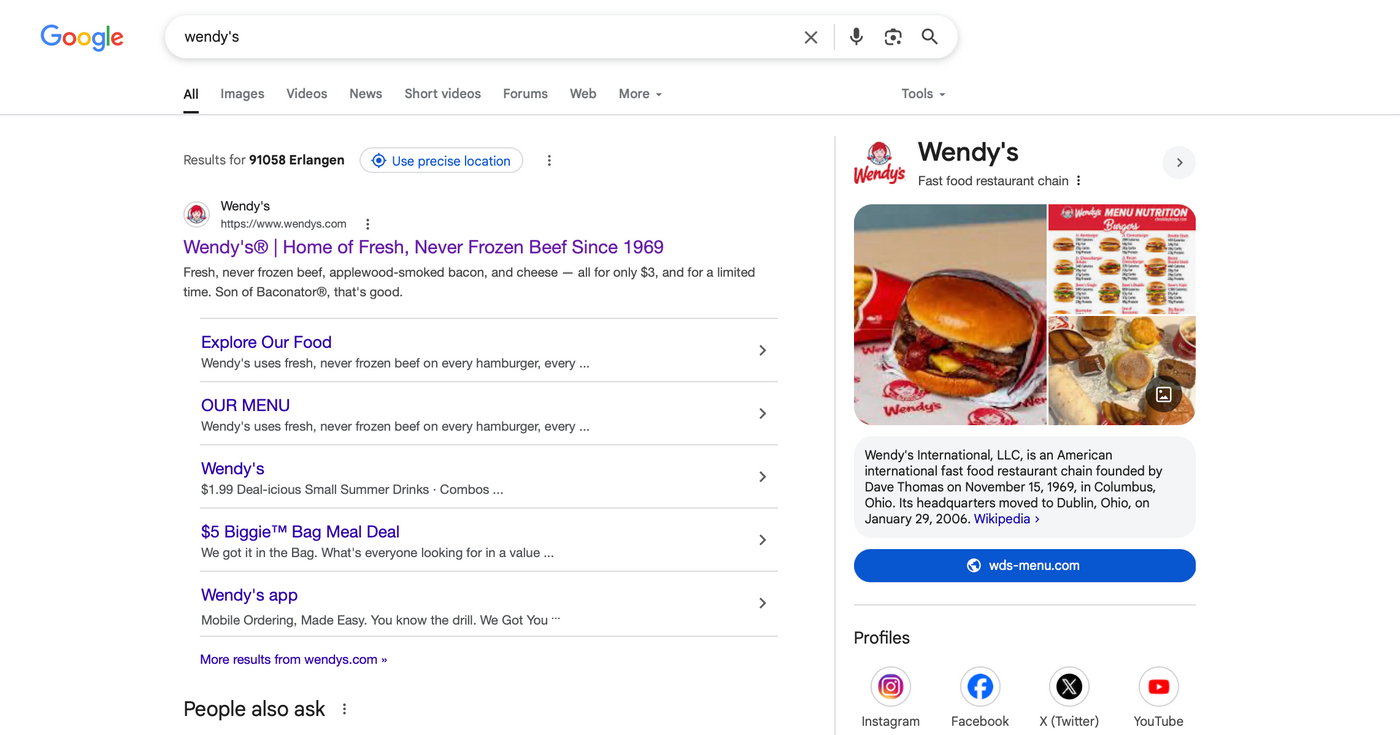This screenshot has height=735, width=1400.
Task: Open the three-dot menu next to wendys.com URL
Action: tap(368, 224)
